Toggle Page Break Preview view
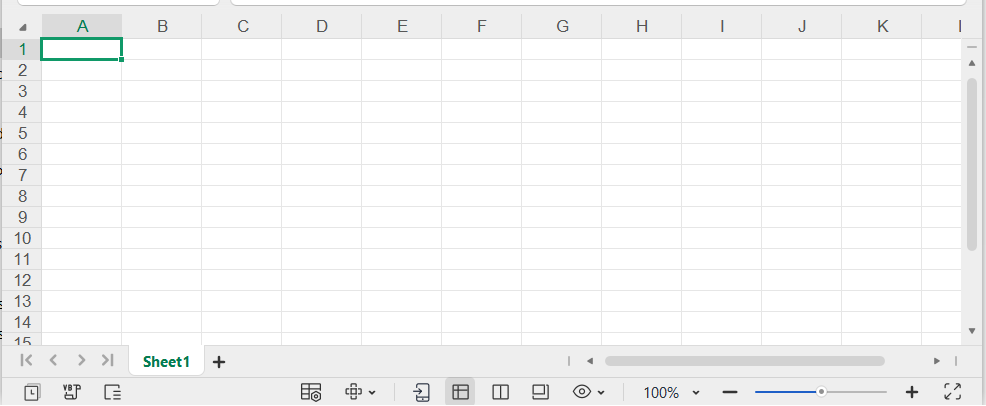Viewport: 986px width, 406px height. pos(501,392)
